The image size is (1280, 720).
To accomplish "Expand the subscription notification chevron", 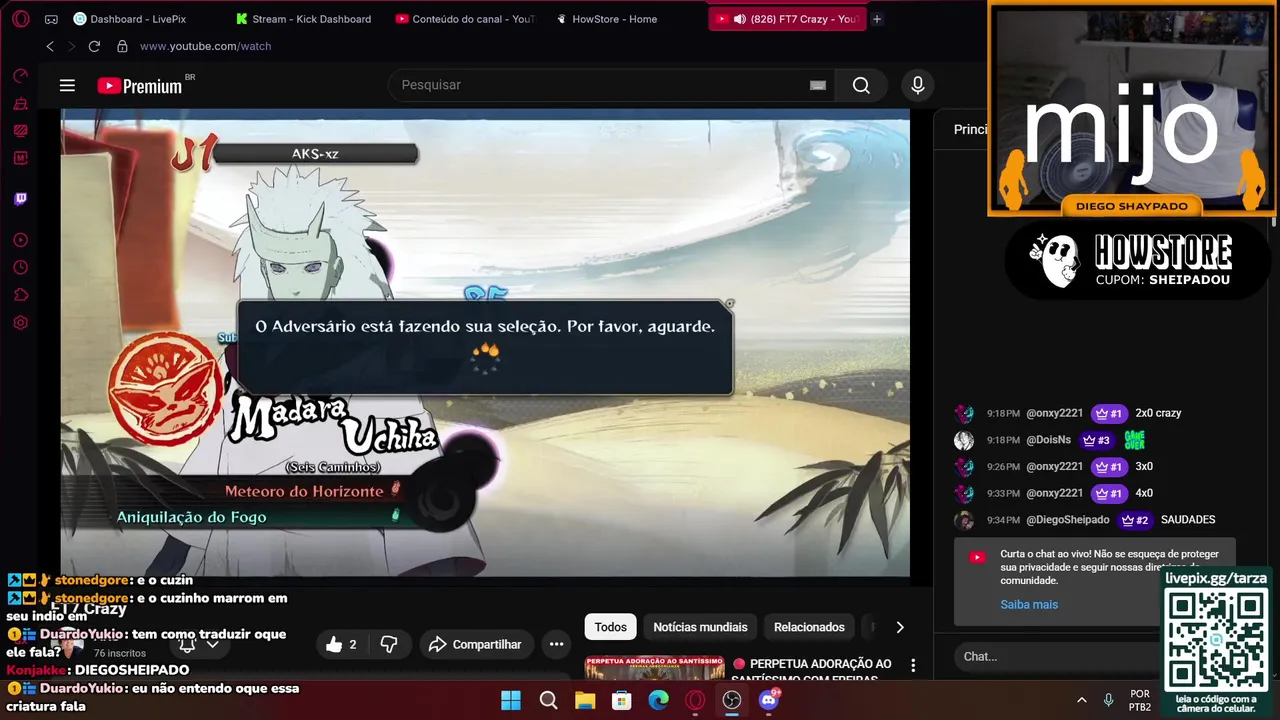I will pos(212,645).
